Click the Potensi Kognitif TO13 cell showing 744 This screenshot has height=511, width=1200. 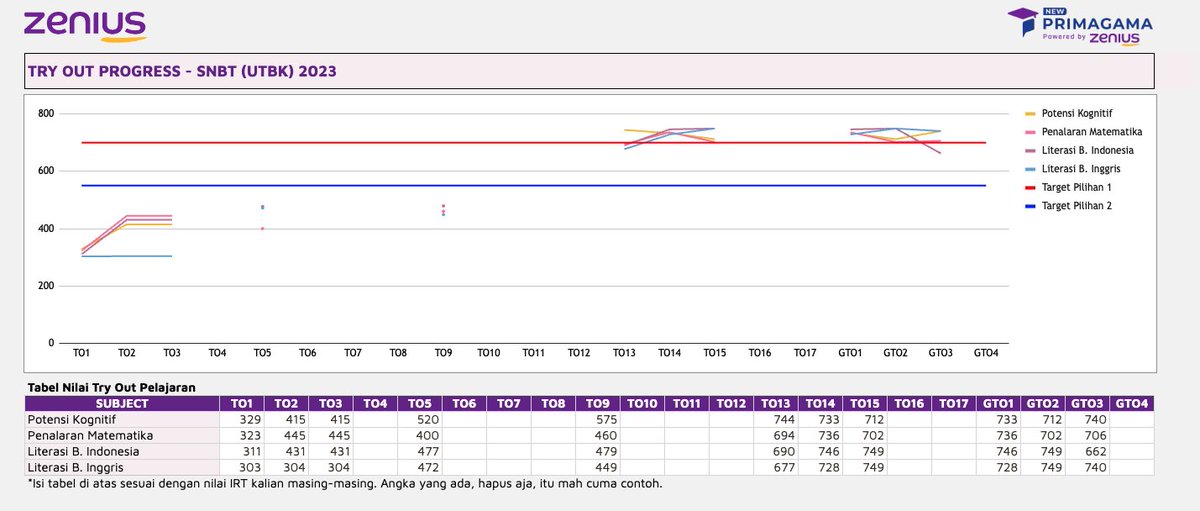tap(775, 420)
